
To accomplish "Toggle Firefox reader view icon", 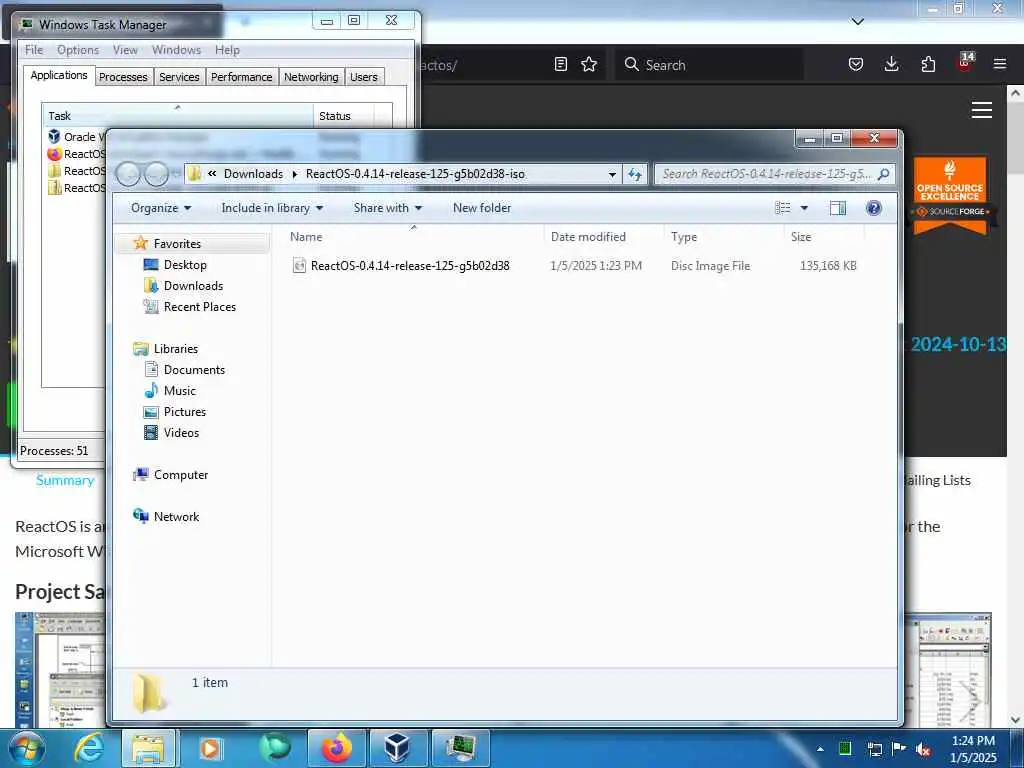I will (x=560, y=64).
